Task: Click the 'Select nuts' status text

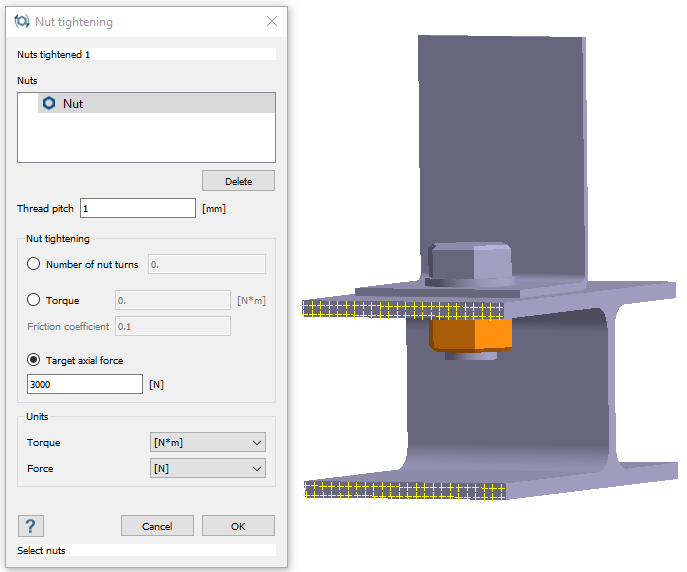Action: 41,551
